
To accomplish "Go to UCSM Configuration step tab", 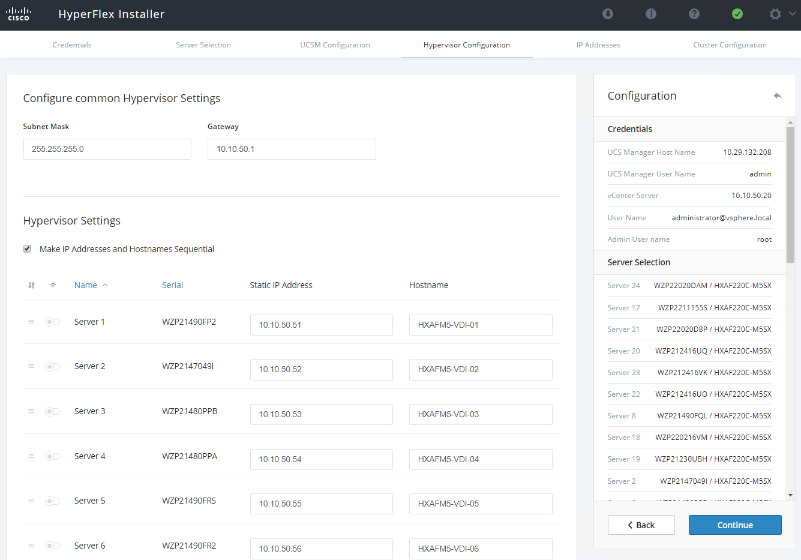I will coord(335,45).
